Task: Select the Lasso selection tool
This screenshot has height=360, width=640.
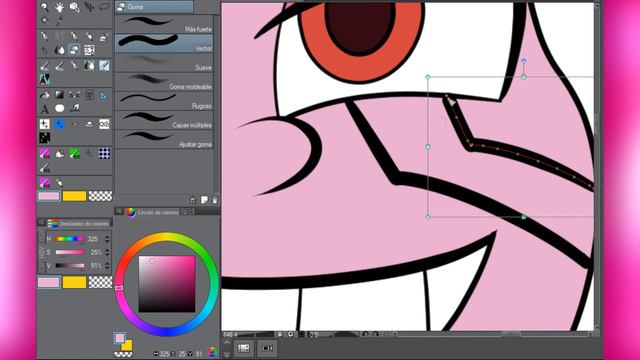Action: click(104, 7)
